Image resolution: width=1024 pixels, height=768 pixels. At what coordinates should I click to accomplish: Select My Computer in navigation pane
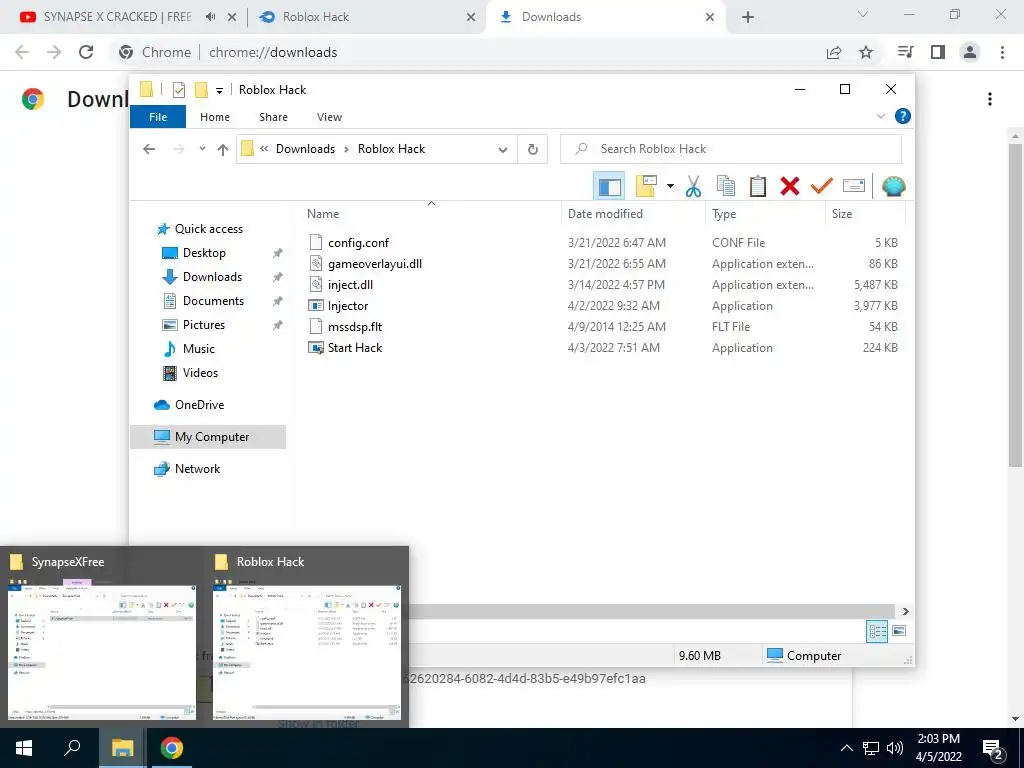pos(208,437)
